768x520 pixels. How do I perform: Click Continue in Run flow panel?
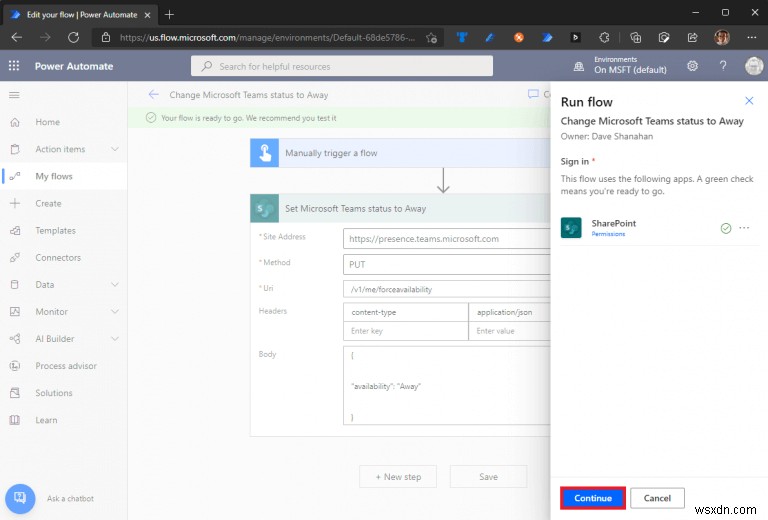pyautogui.click(x=593, y=498)
